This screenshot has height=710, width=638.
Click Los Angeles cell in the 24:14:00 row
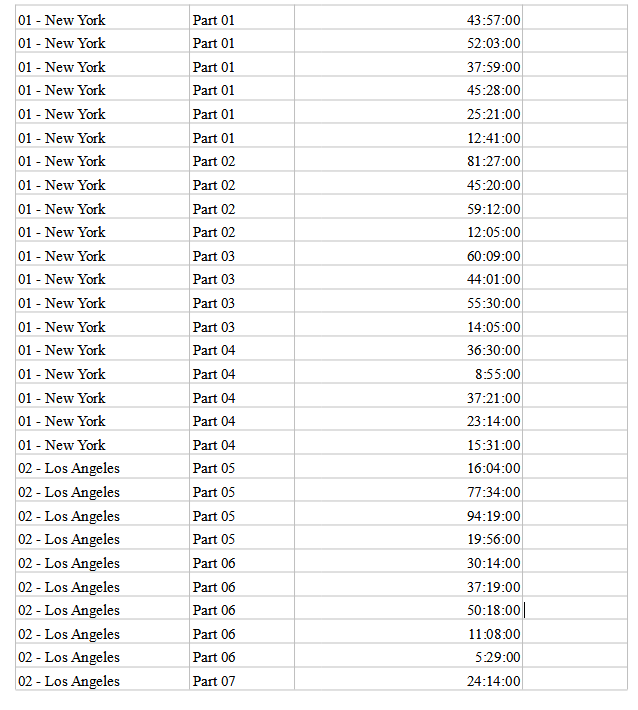coord(69,681)
